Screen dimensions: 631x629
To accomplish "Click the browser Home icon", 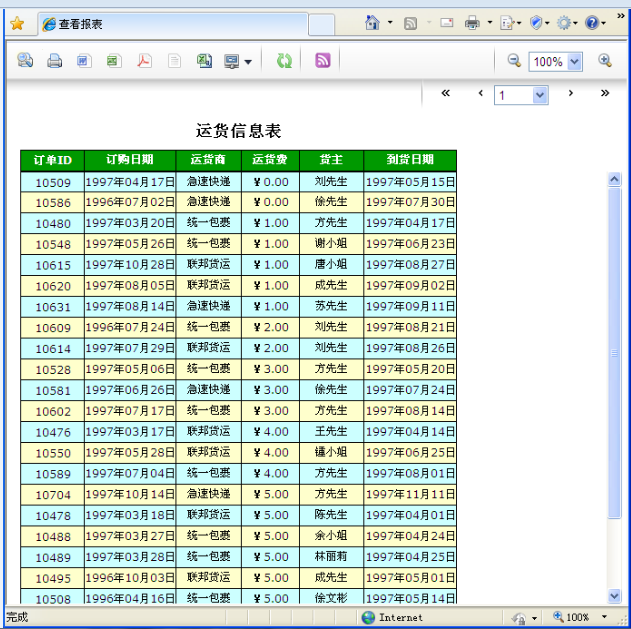I will point(372,23).
